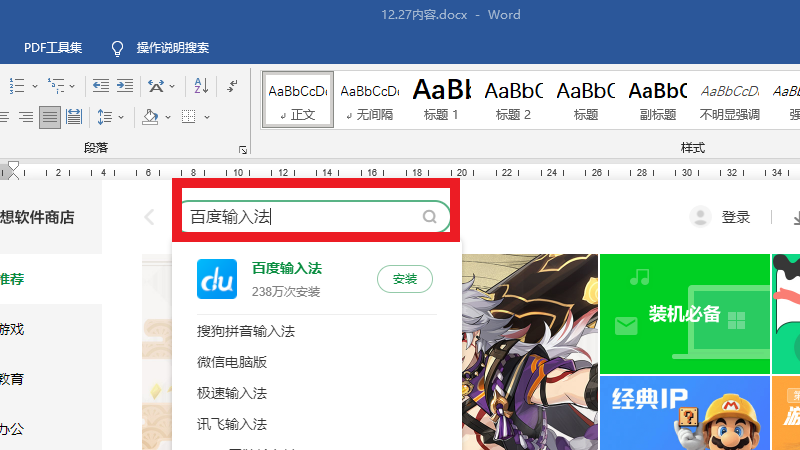Open 百度输入法 result title
Image resolution: width=800 pixels, height=450 pixels.
(x=287, y=268)
